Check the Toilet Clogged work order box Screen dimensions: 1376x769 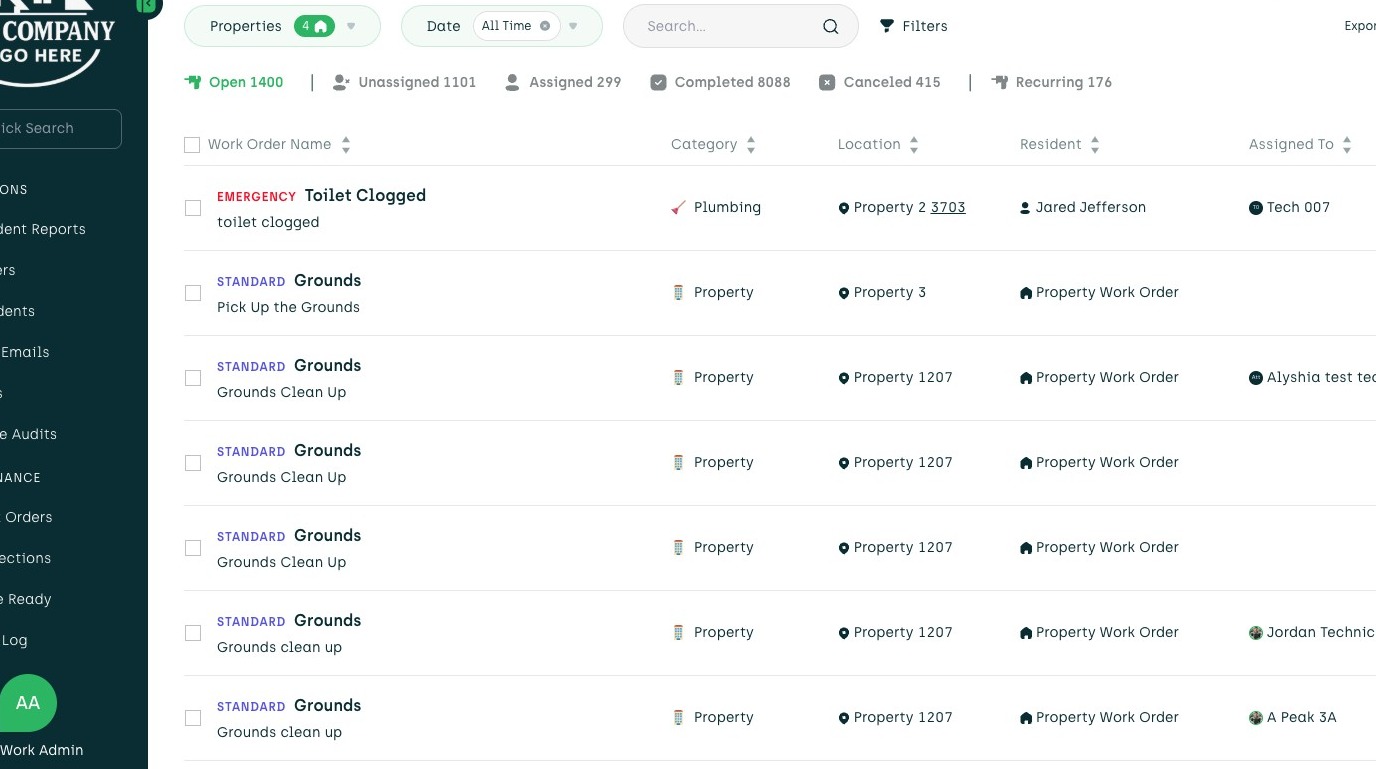193,208
